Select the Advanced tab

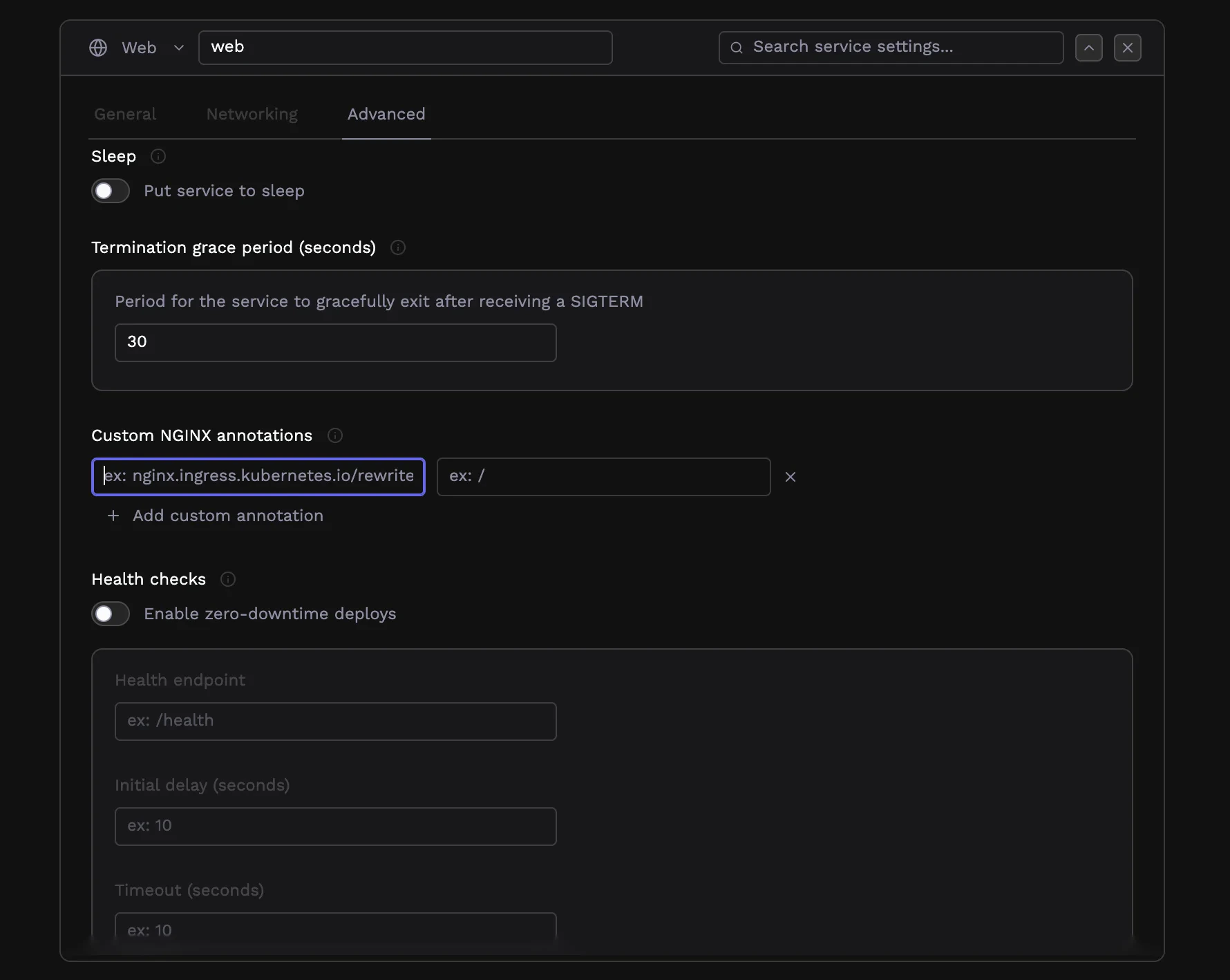386,114
